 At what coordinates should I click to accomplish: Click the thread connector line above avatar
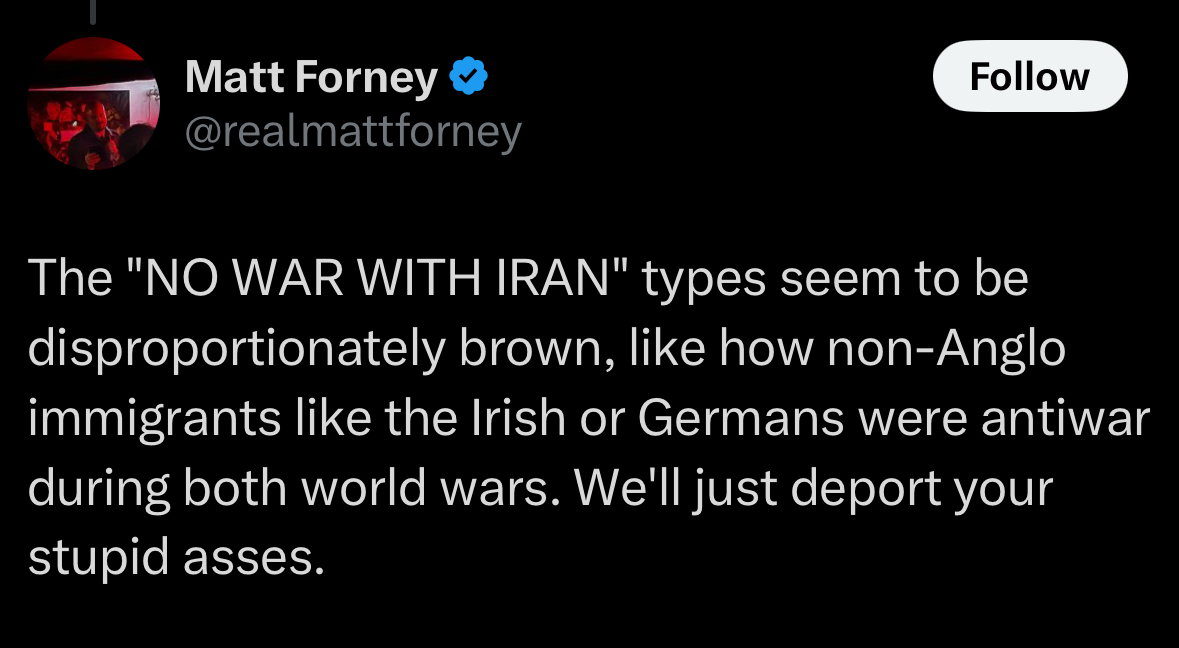pyautogui.click(x=92, y=11)
